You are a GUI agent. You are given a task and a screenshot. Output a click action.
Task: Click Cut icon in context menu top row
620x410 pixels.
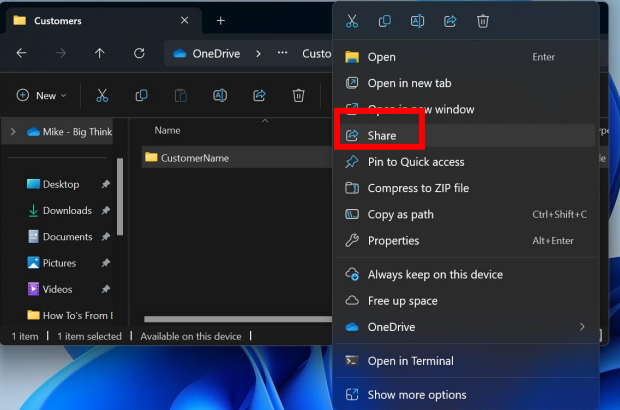352,21
